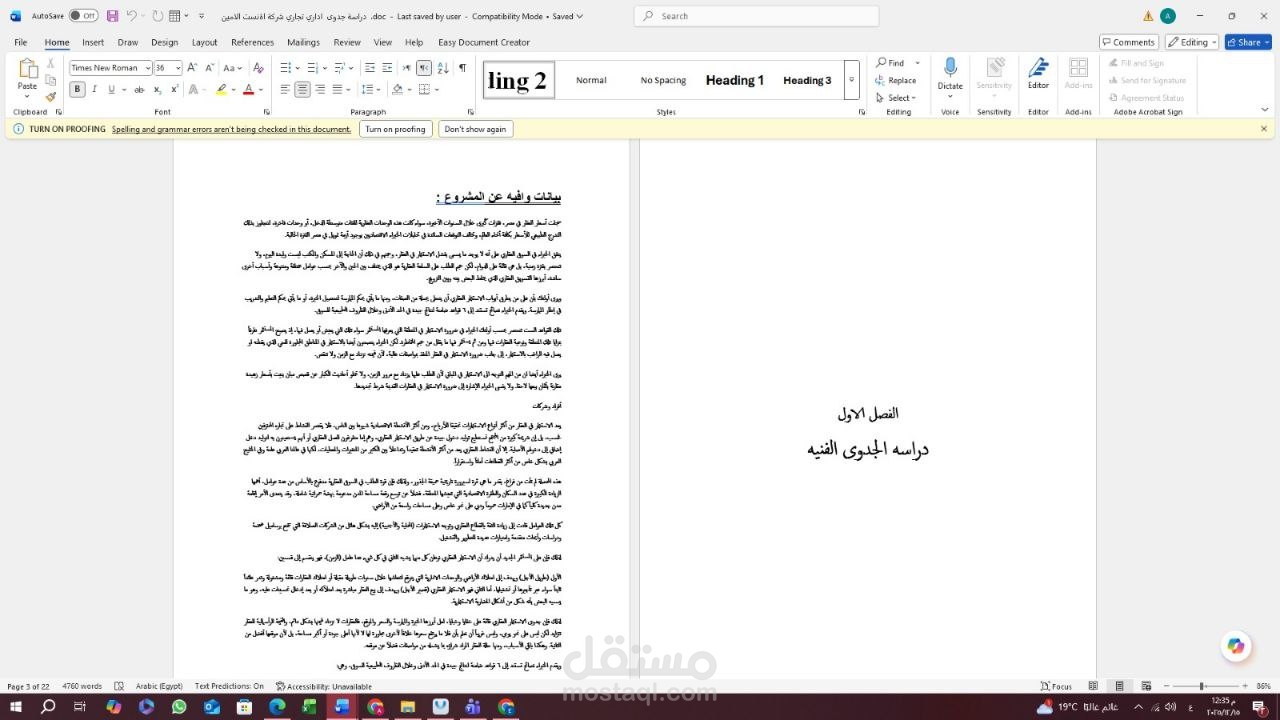Undo the last action
Screen dimensions: 1280x720
click(x=131, y=16)
